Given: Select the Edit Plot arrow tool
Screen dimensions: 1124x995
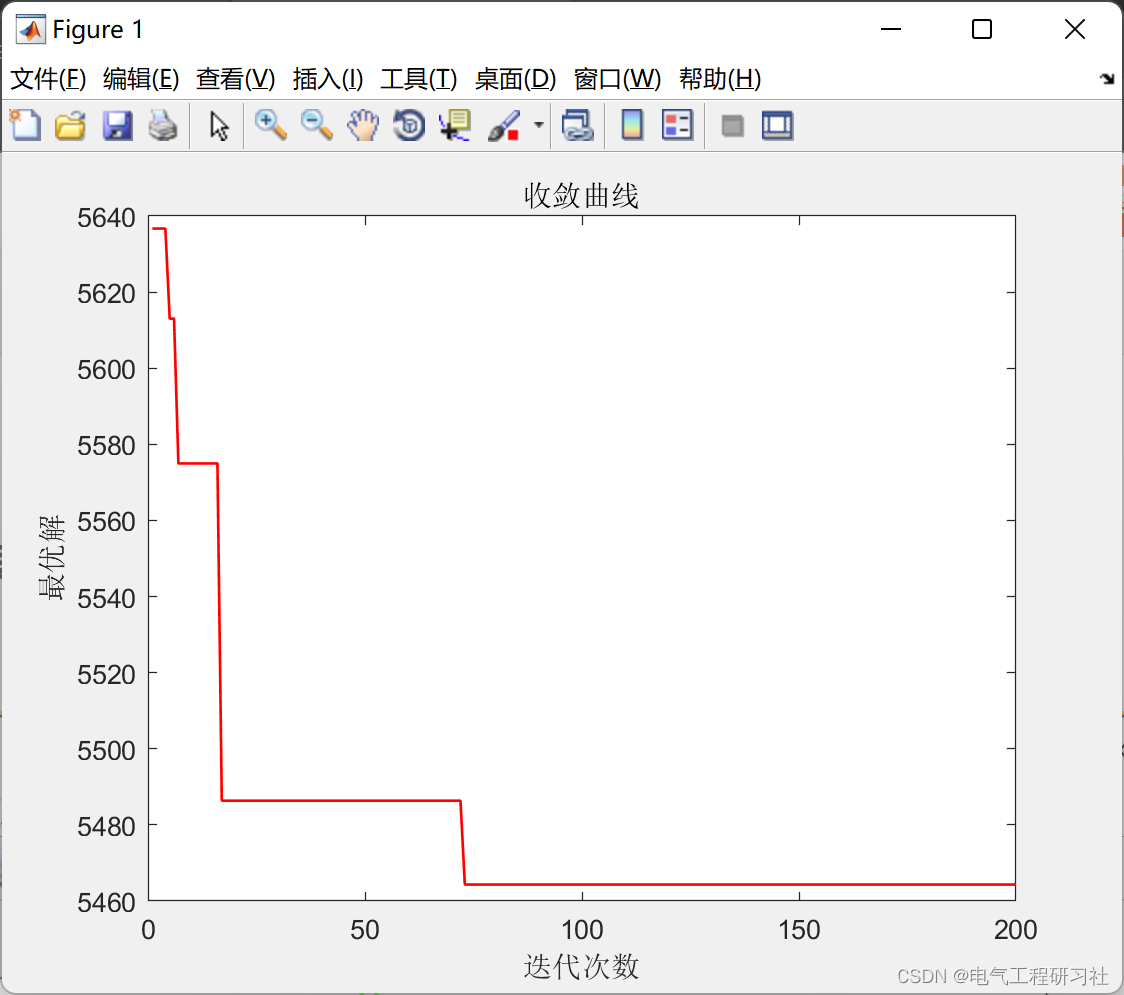Looking at the screenshot, I should [219, 126].
